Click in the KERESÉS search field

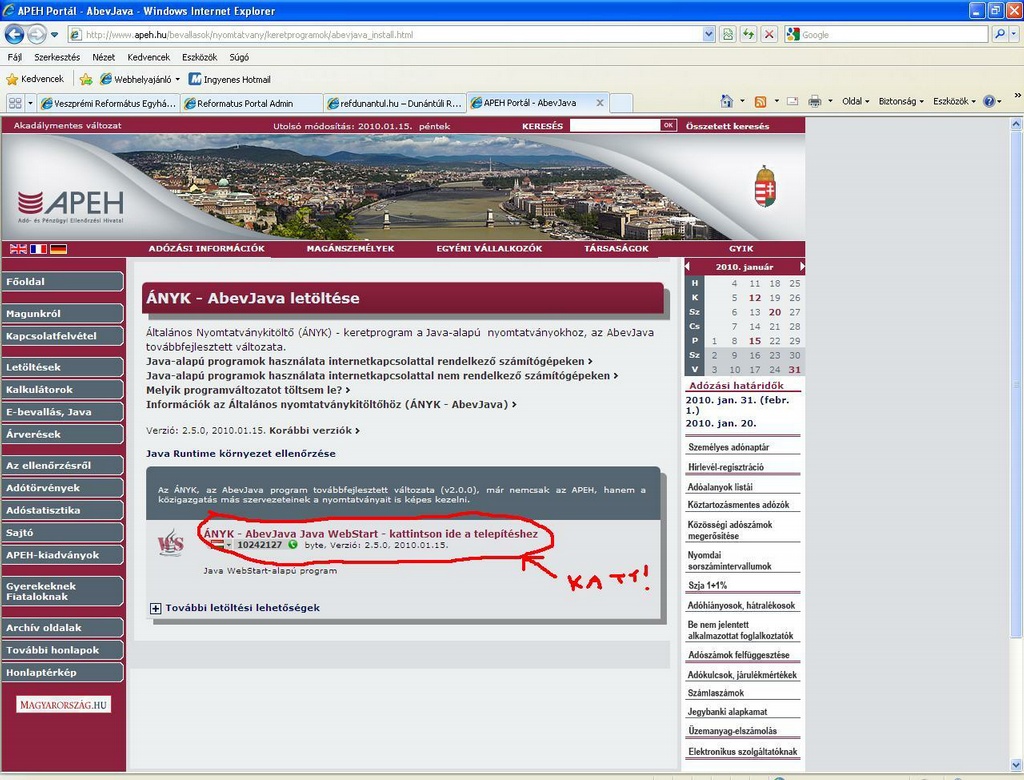pyautogui.click(x=615, y=125)
